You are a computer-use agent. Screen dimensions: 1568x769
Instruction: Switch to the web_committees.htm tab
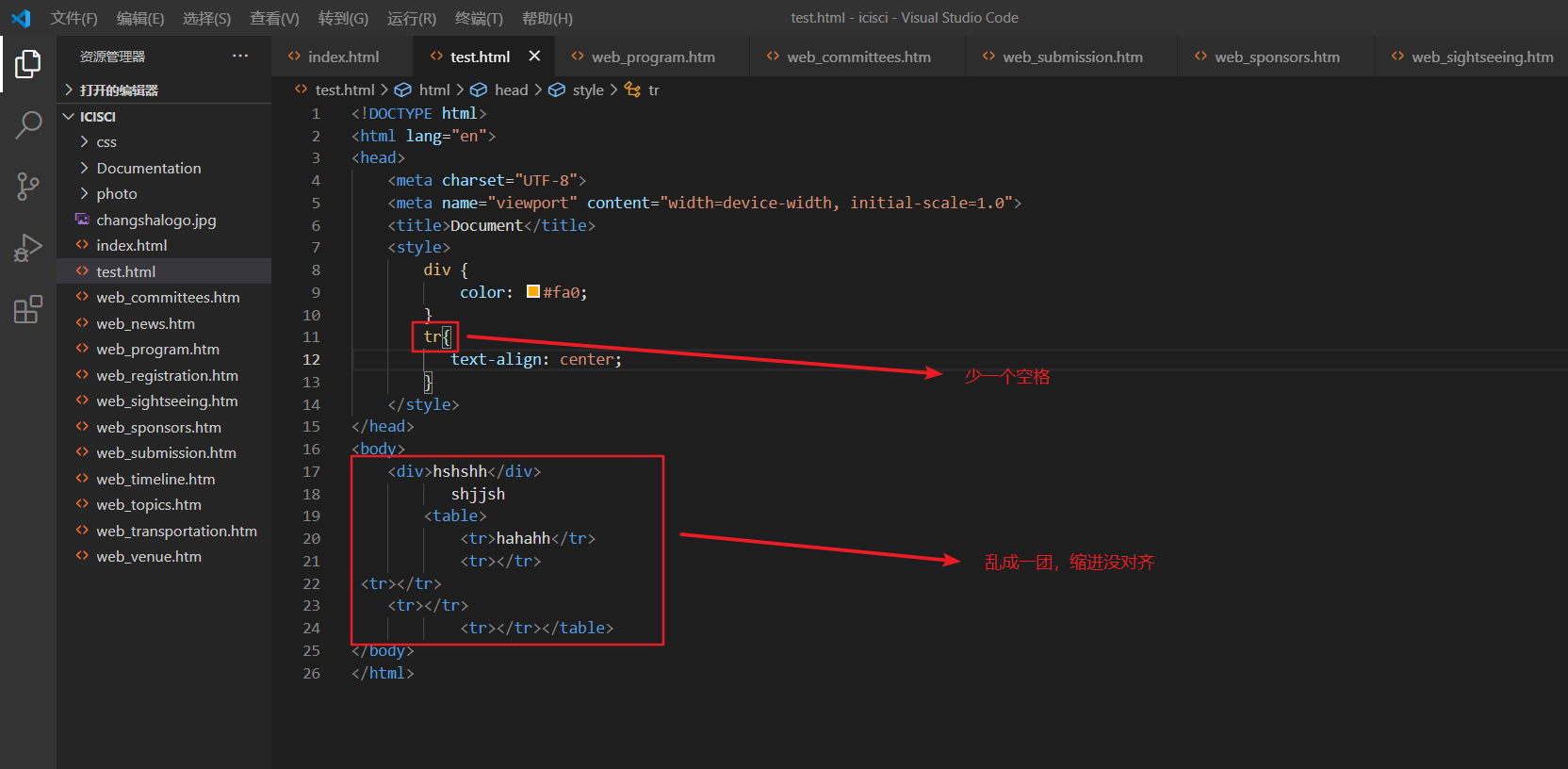point(858,57)
